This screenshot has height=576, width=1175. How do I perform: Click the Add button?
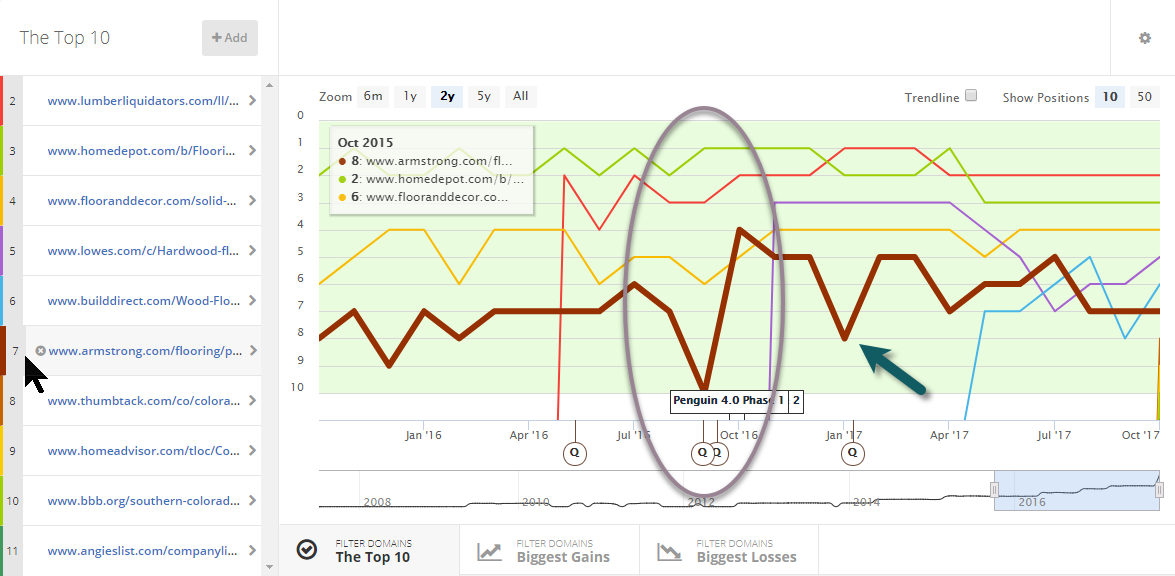[x=229, y=37]
